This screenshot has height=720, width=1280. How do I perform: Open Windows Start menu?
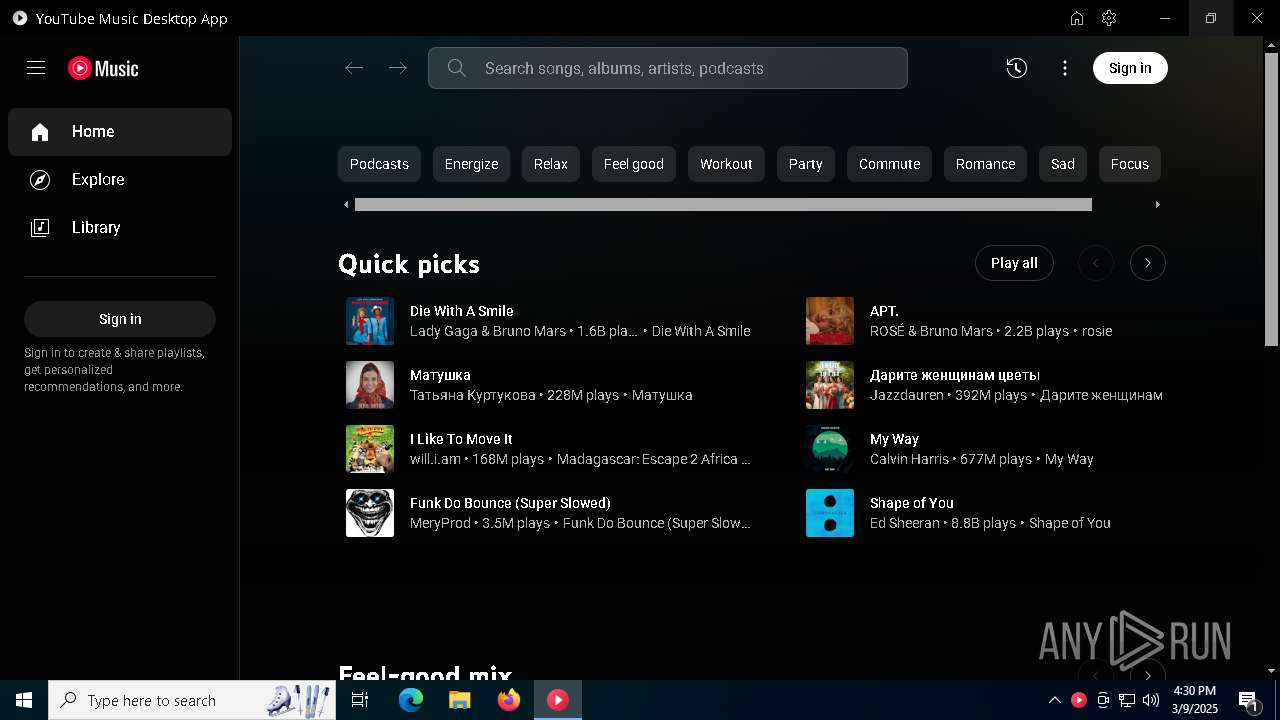coord(24,700)
